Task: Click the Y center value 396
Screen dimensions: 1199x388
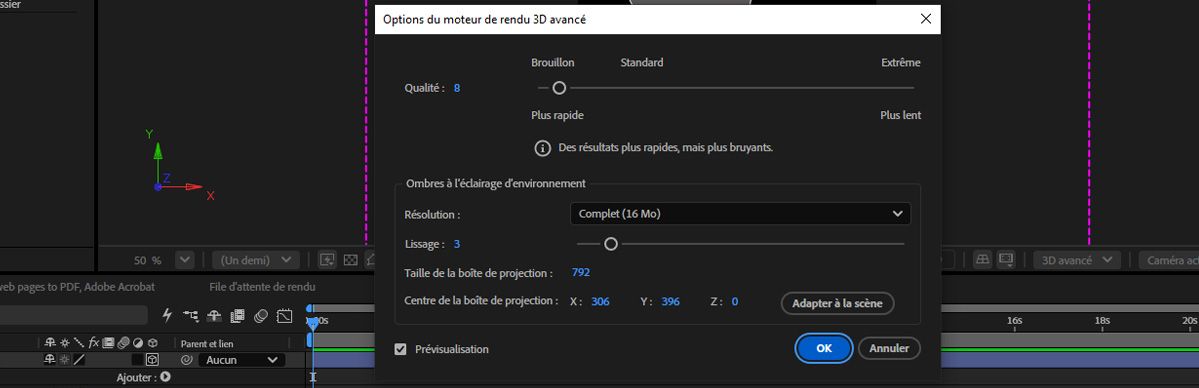Action: 671,302
